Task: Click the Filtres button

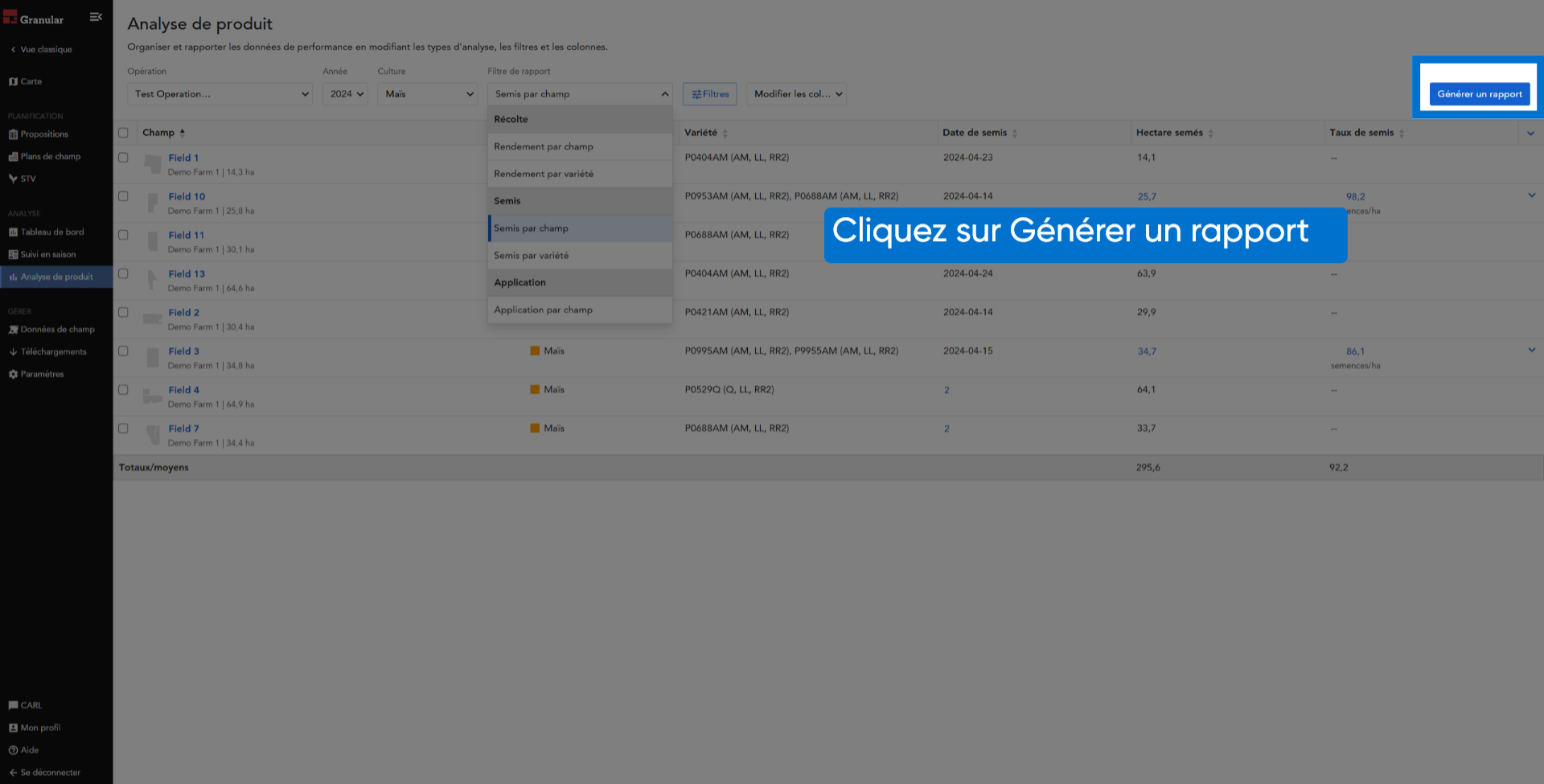Action: tap(710, 94)
